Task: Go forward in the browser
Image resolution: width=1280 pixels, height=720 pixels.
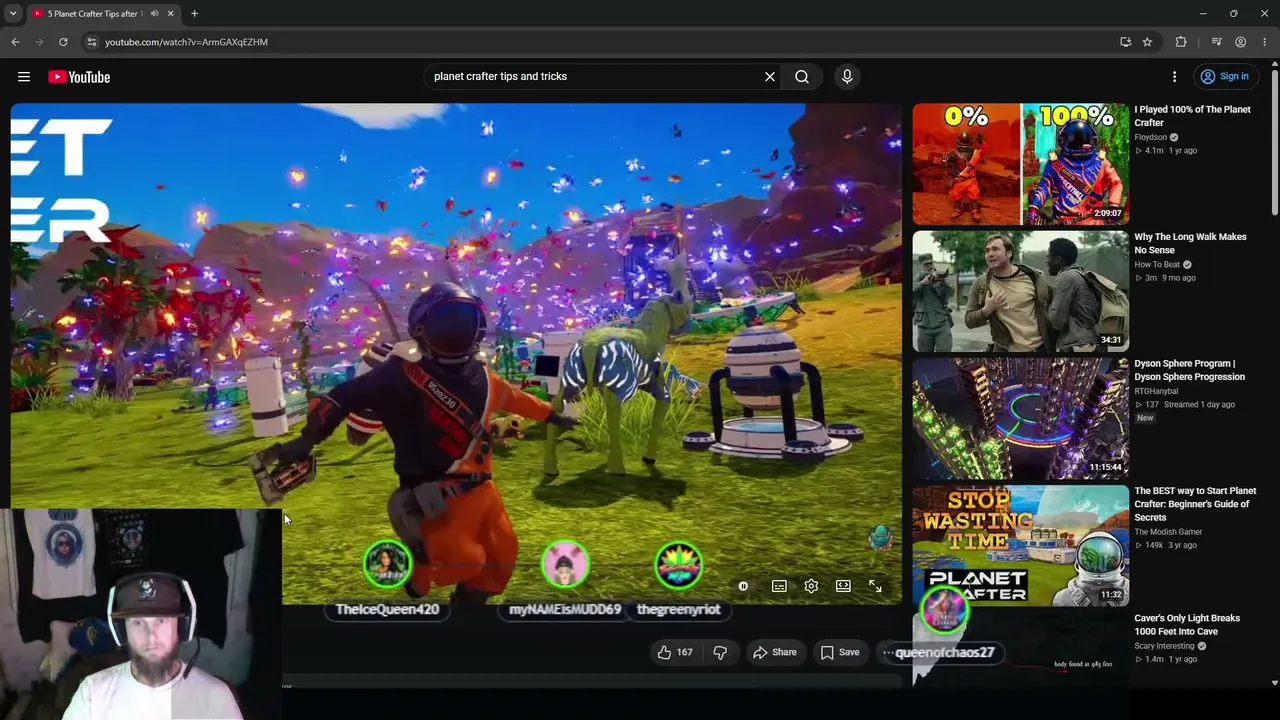Action: tap(39, 42)
